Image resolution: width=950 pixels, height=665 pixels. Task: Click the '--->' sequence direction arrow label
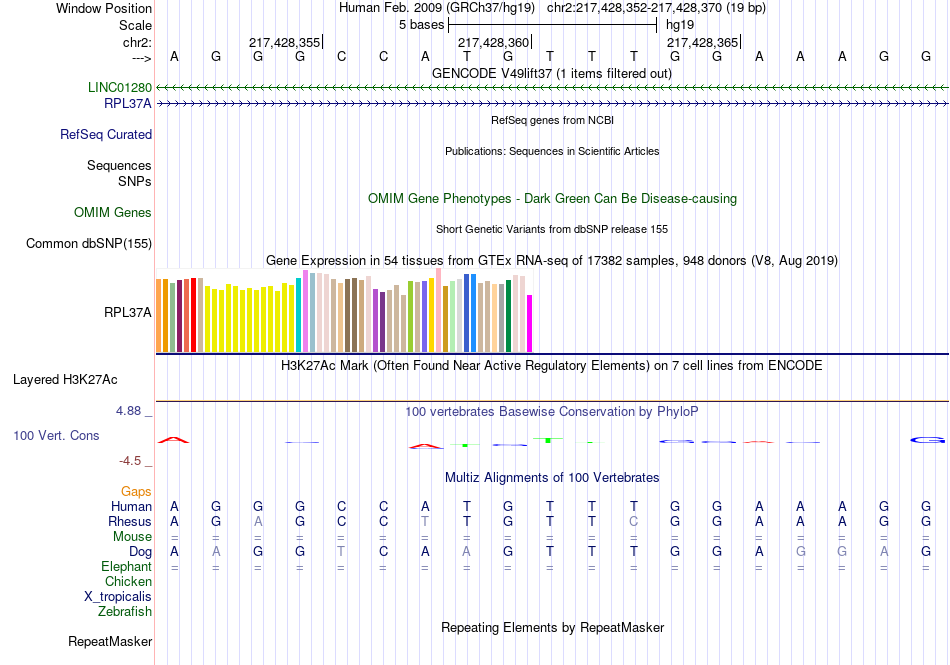point(141,58)
